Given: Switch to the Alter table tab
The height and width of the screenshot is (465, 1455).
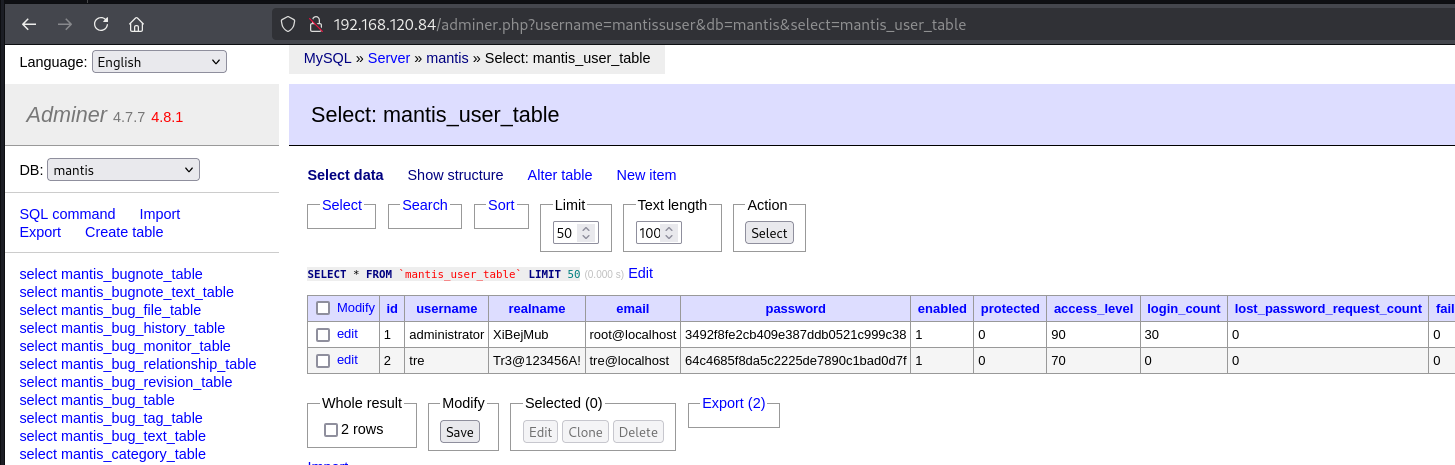Looking at the screenshot, I should 559,175.
